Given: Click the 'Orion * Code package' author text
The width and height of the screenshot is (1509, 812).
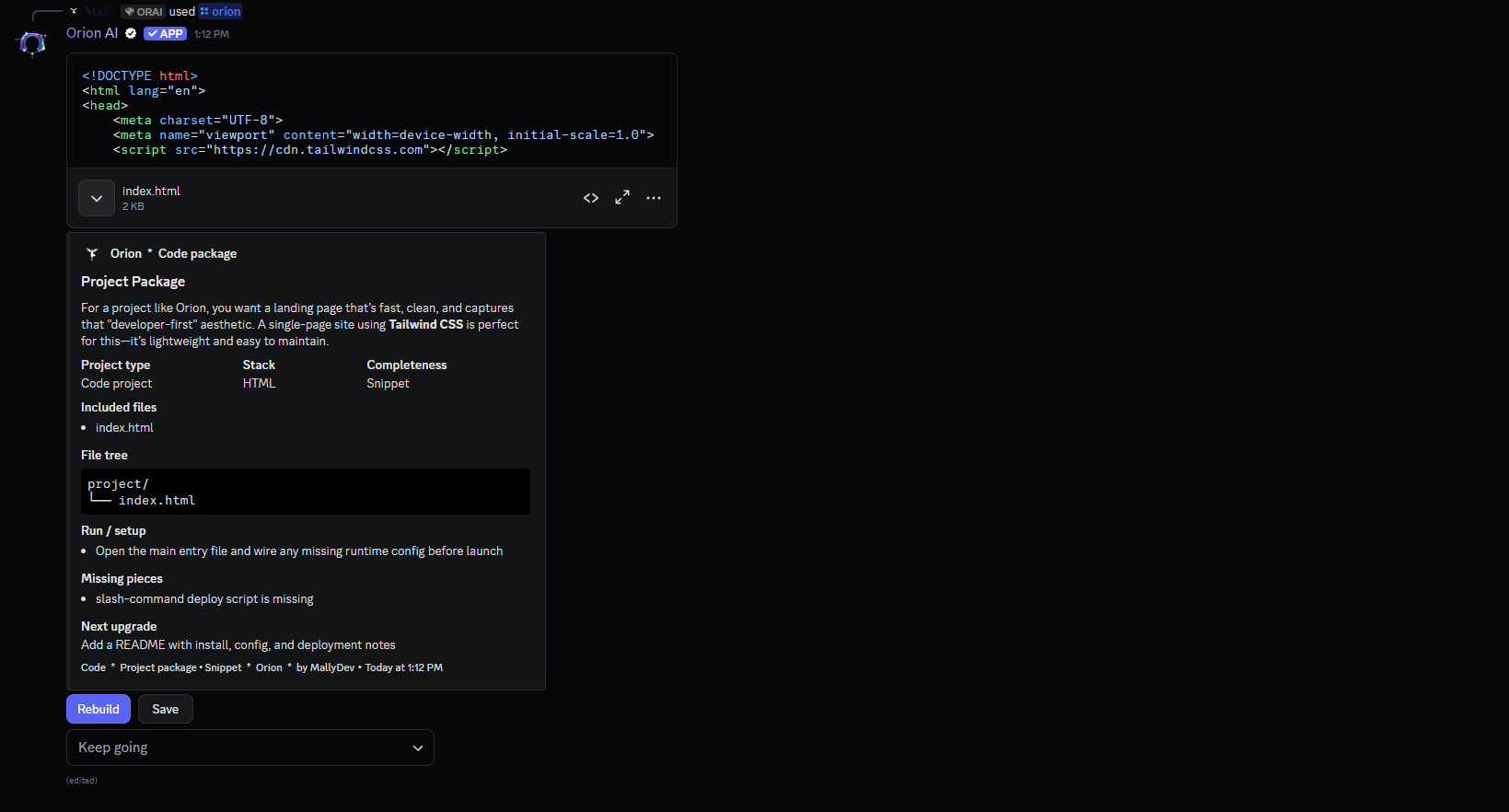Looking at the screenshot, I should 173,253.
